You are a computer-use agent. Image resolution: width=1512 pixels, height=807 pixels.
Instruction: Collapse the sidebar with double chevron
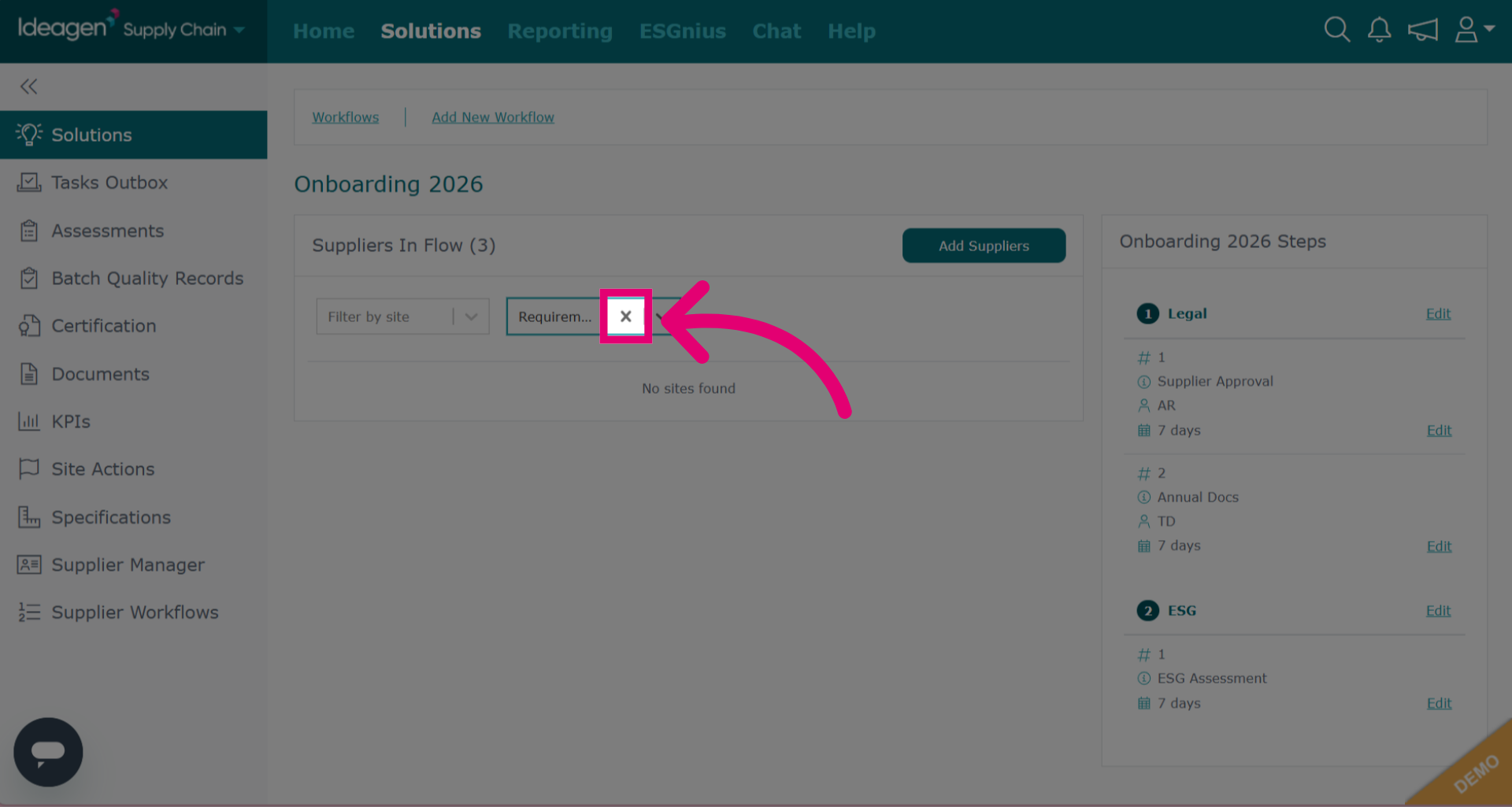pos(29,87)
